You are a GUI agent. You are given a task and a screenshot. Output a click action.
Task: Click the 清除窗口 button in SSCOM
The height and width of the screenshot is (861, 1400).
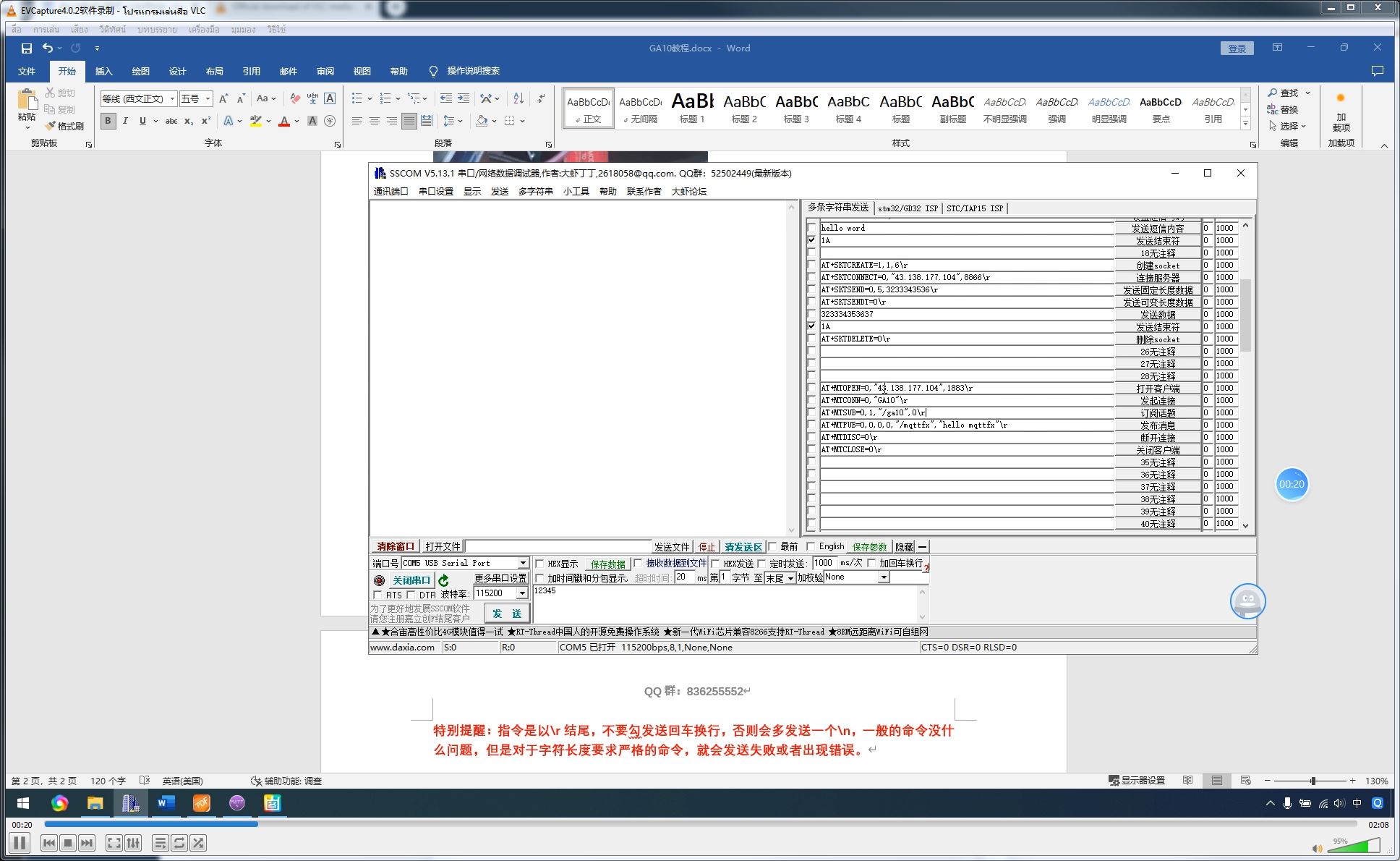click(x=396, y=546)
